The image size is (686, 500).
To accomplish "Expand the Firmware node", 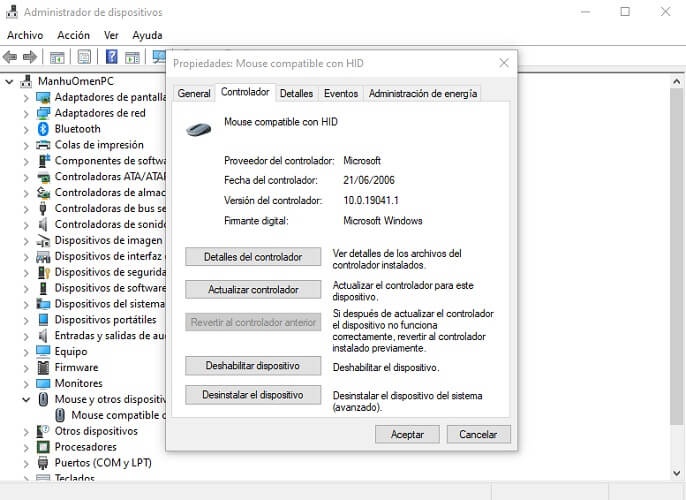I will [26, 368].
